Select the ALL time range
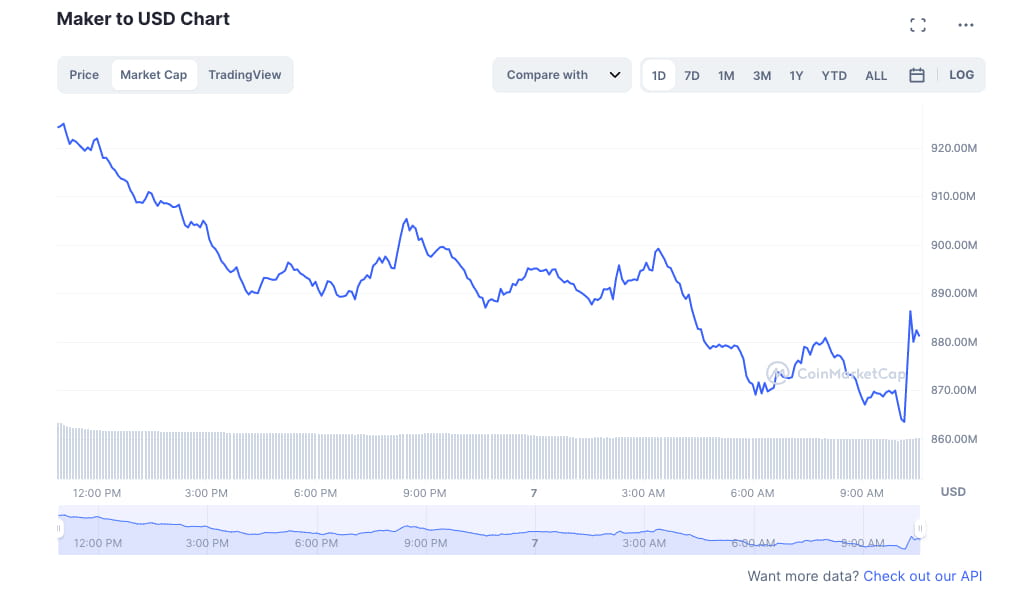Screen dimensions: 1010x599 click(876, 75)
